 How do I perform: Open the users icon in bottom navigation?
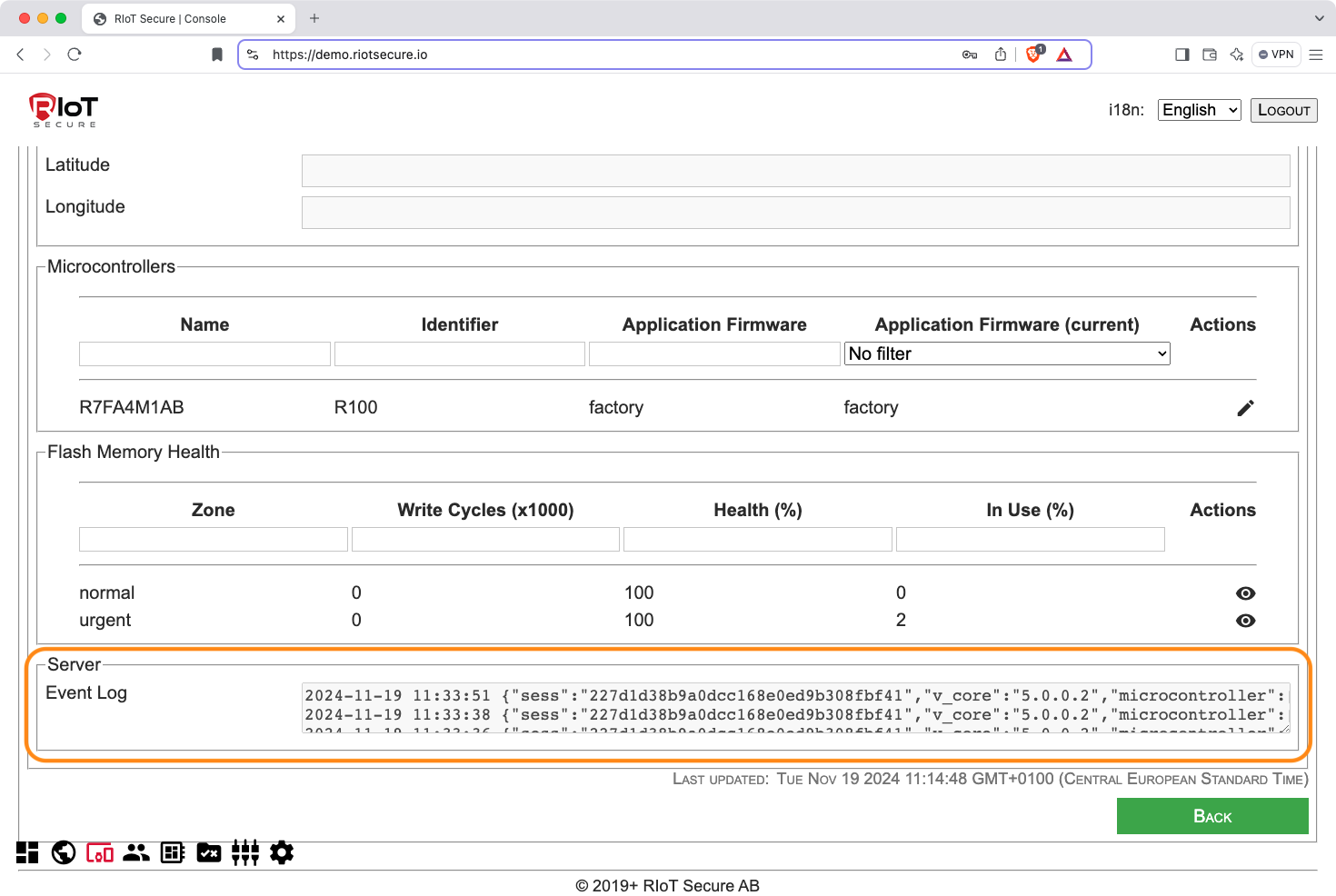click(136, 852)
